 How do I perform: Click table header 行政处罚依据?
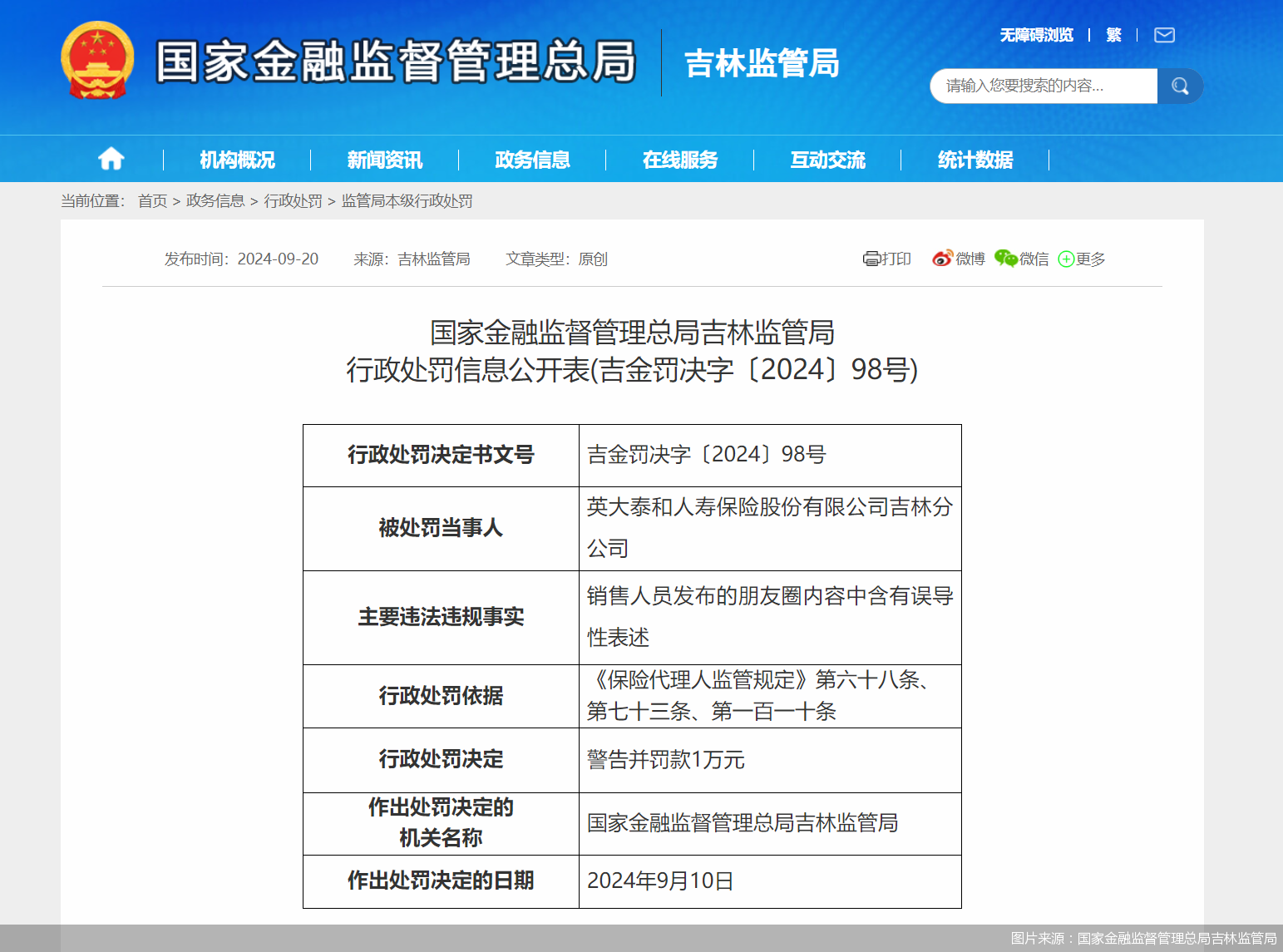tap(441, 696)
